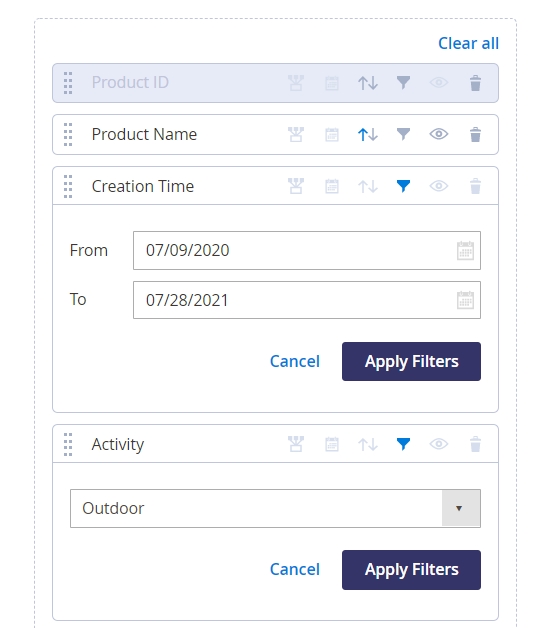Toggle visibility eye for Creation Time

439,186
